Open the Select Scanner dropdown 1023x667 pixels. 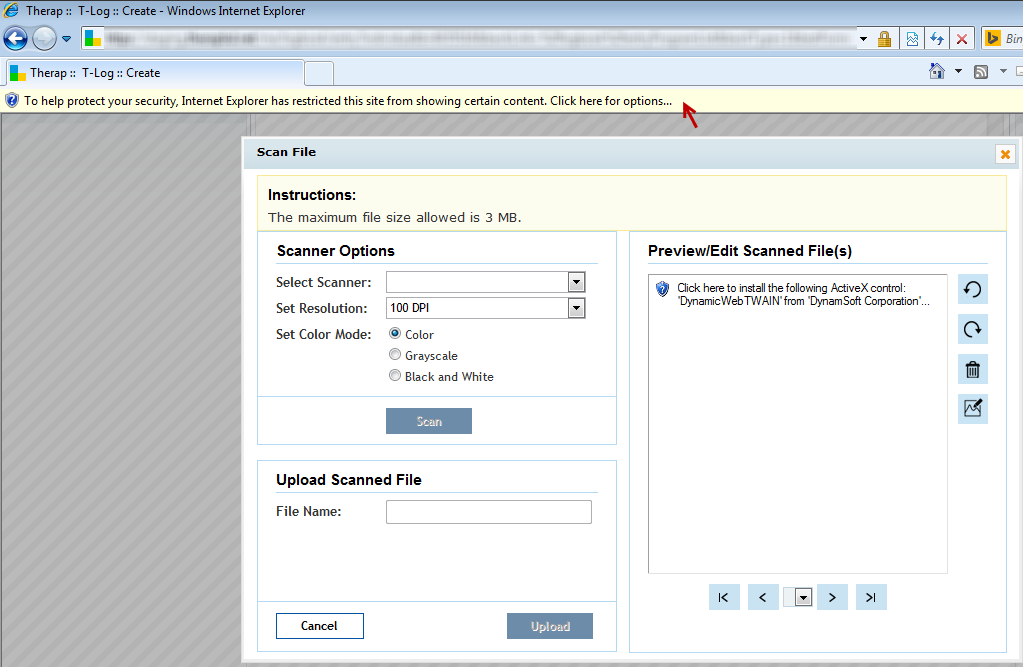(x=576, y=282)
